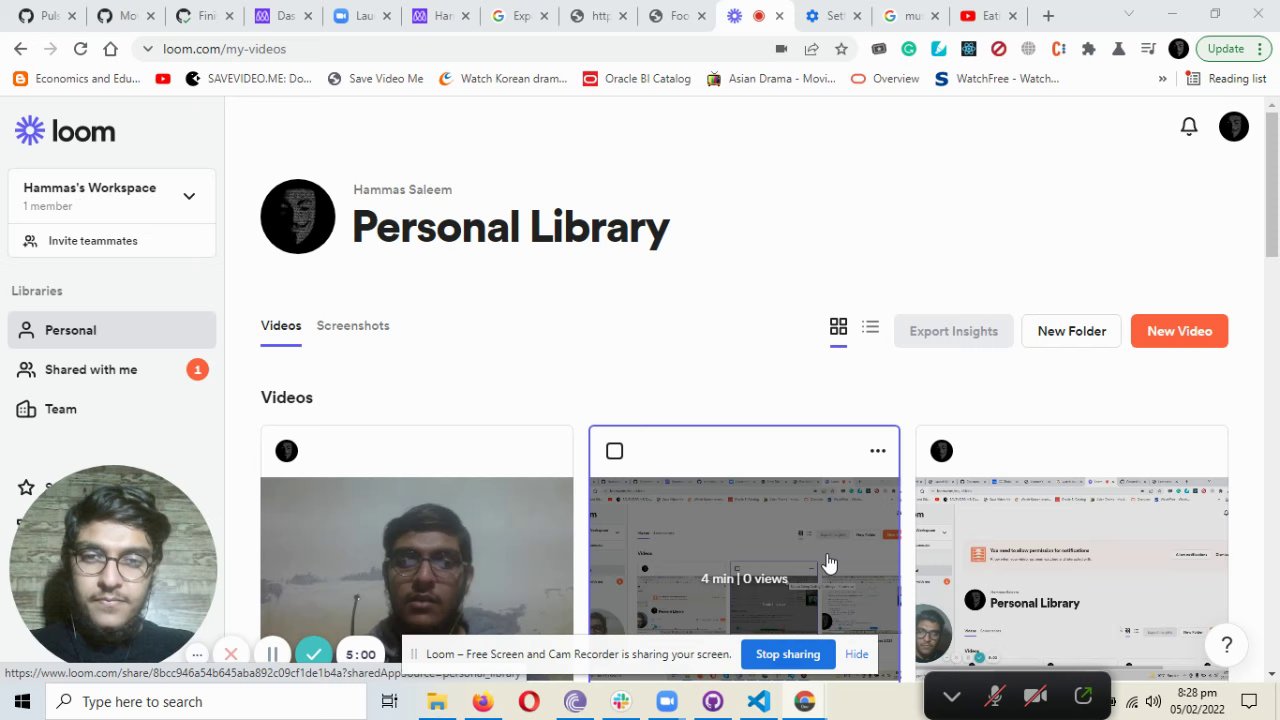Click Chrome Update button
1280x720 pixels.
coord(1233,49)
